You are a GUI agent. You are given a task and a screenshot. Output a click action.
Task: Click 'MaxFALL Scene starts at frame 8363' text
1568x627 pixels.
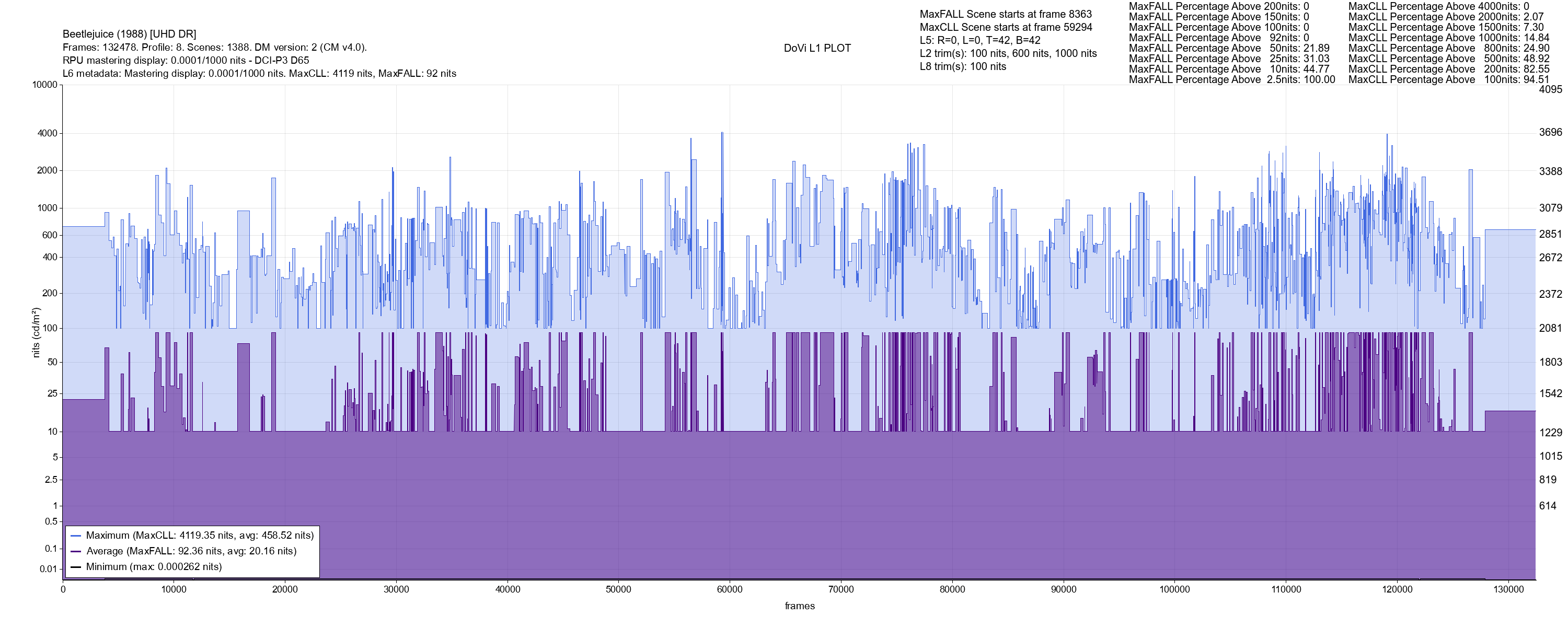(1006, 14)
